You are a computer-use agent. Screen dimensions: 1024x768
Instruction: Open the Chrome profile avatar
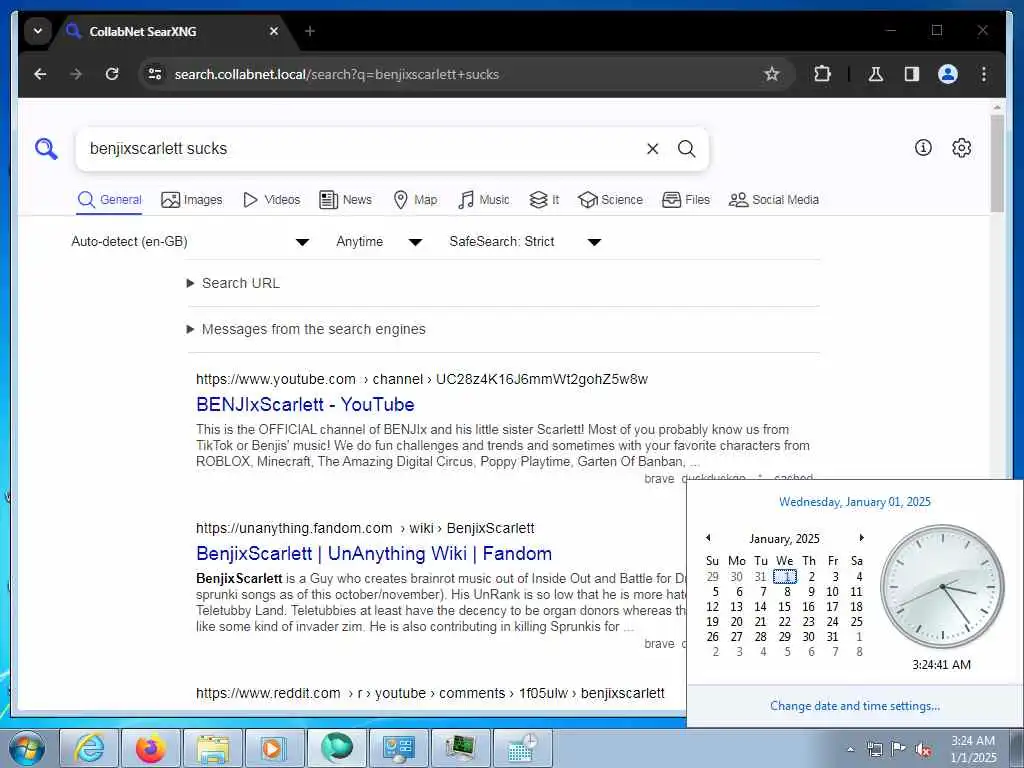pos(948,74)
